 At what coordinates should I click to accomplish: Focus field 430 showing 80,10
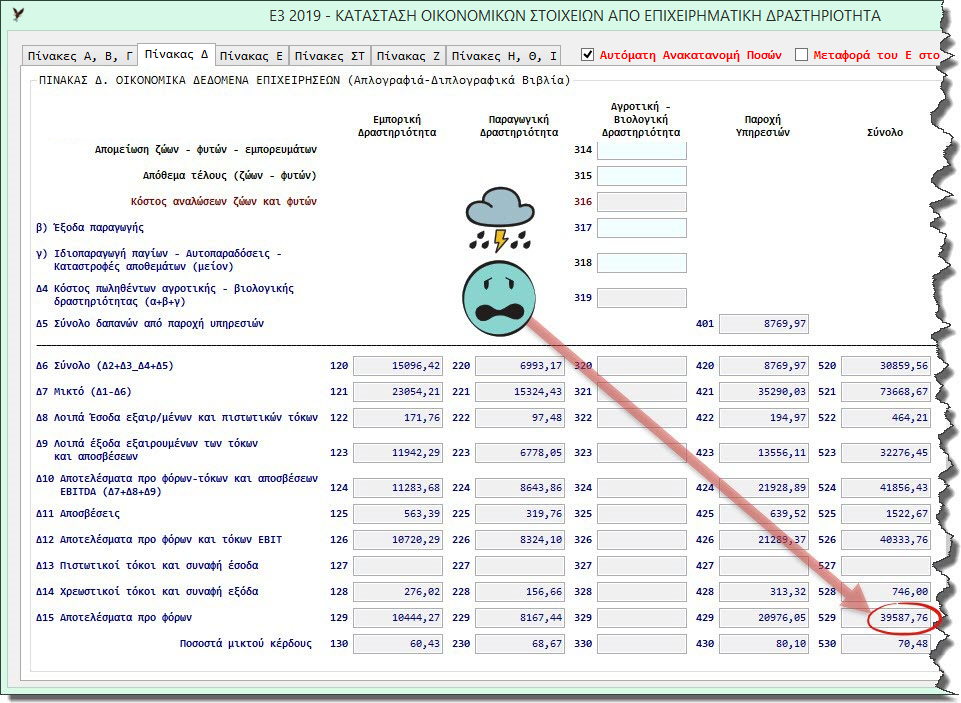(x=764, y=644)
